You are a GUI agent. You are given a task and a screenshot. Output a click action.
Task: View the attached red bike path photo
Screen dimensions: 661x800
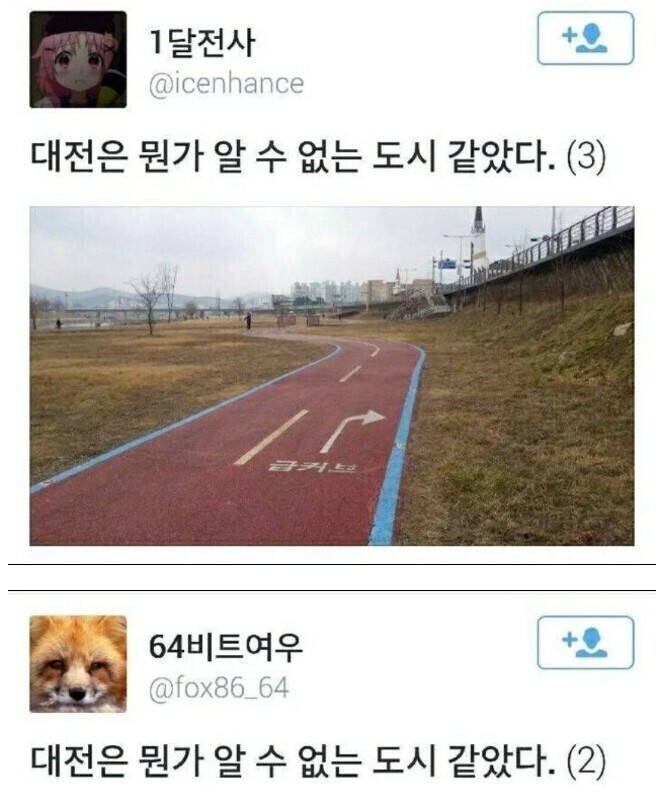332,376
